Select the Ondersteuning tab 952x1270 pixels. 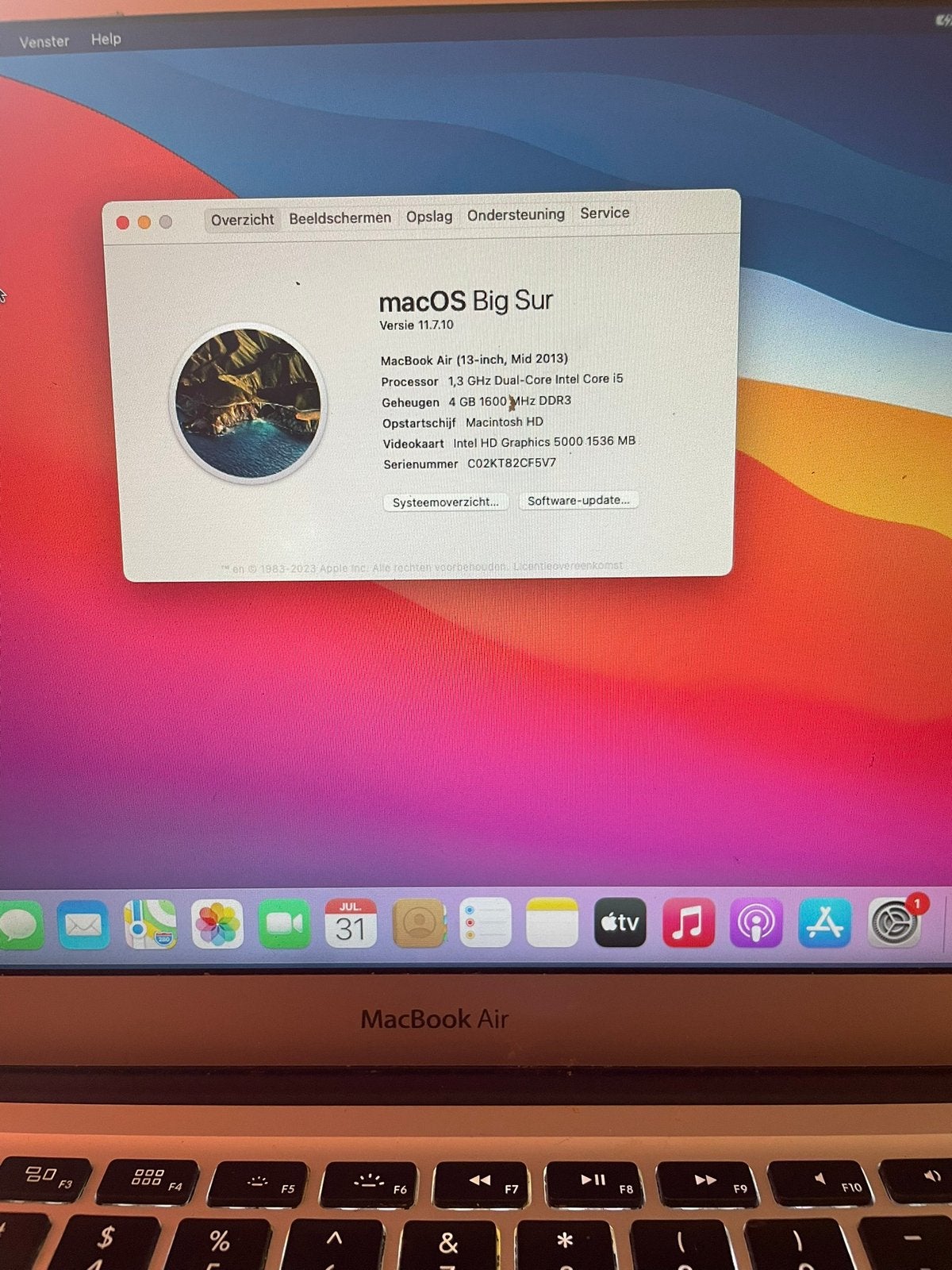pyautogui.click(x=516, y=215)
